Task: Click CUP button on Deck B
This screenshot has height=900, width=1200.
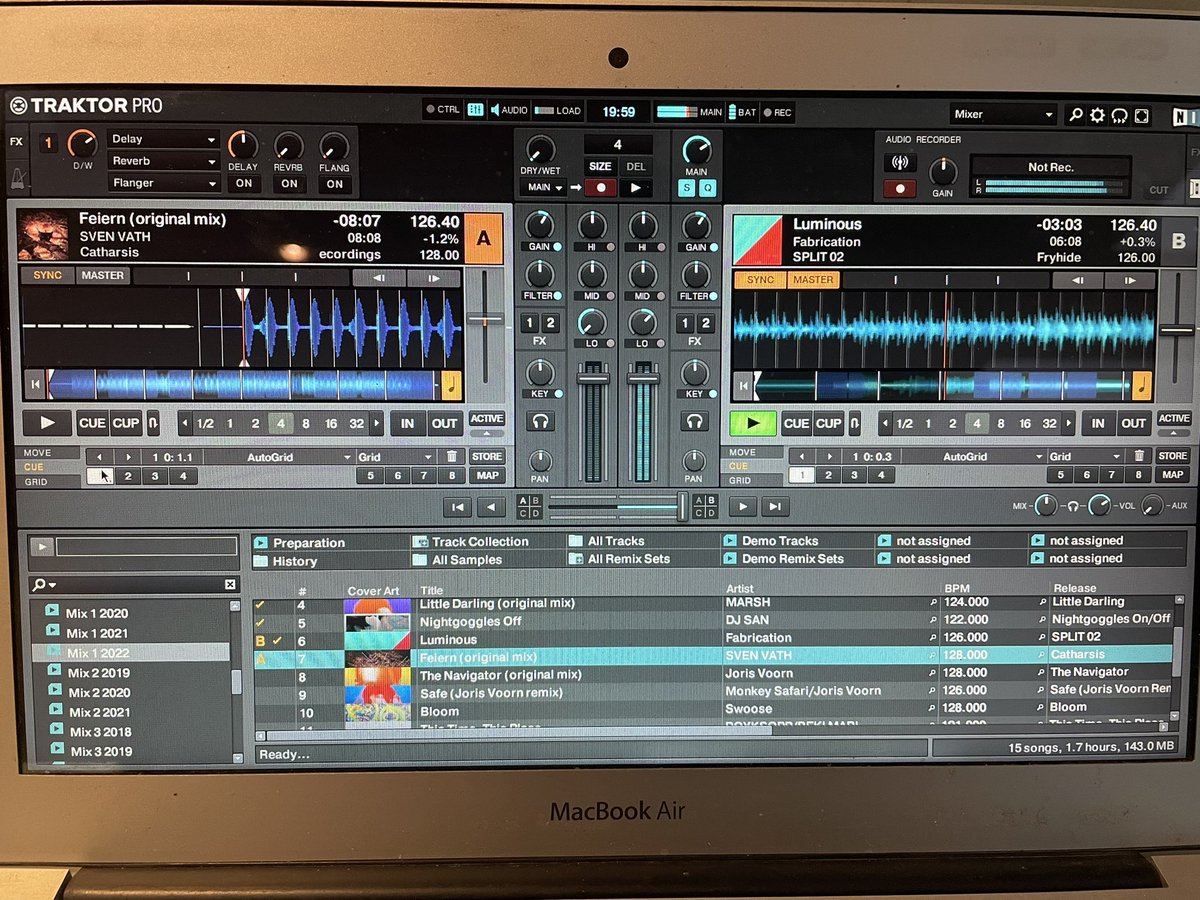Action: pos(828,423)
